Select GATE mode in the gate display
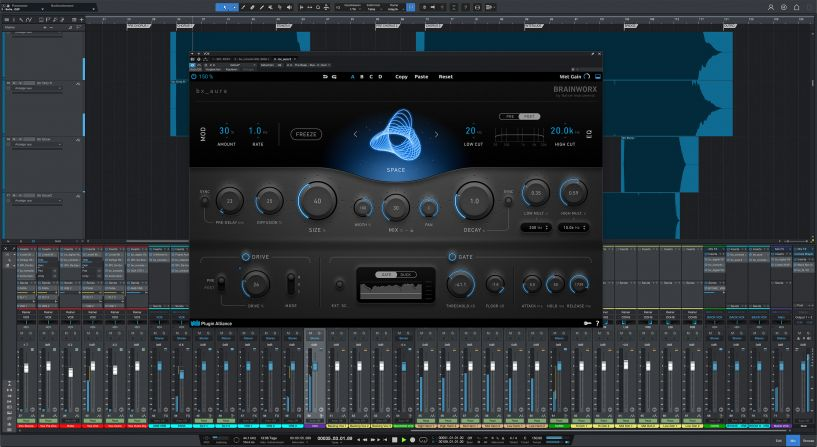This screenshot has width=817, height=447. [x=386, y=275]
